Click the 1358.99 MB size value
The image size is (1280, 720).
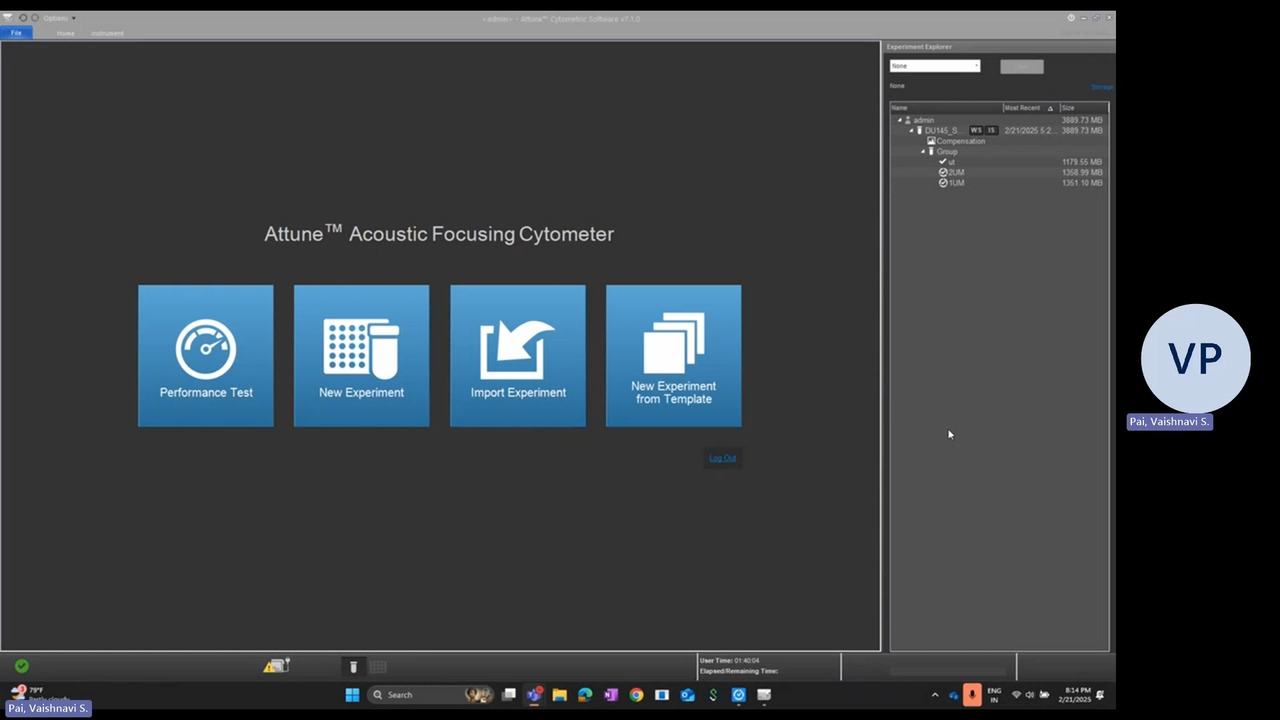pos(1082,173)
